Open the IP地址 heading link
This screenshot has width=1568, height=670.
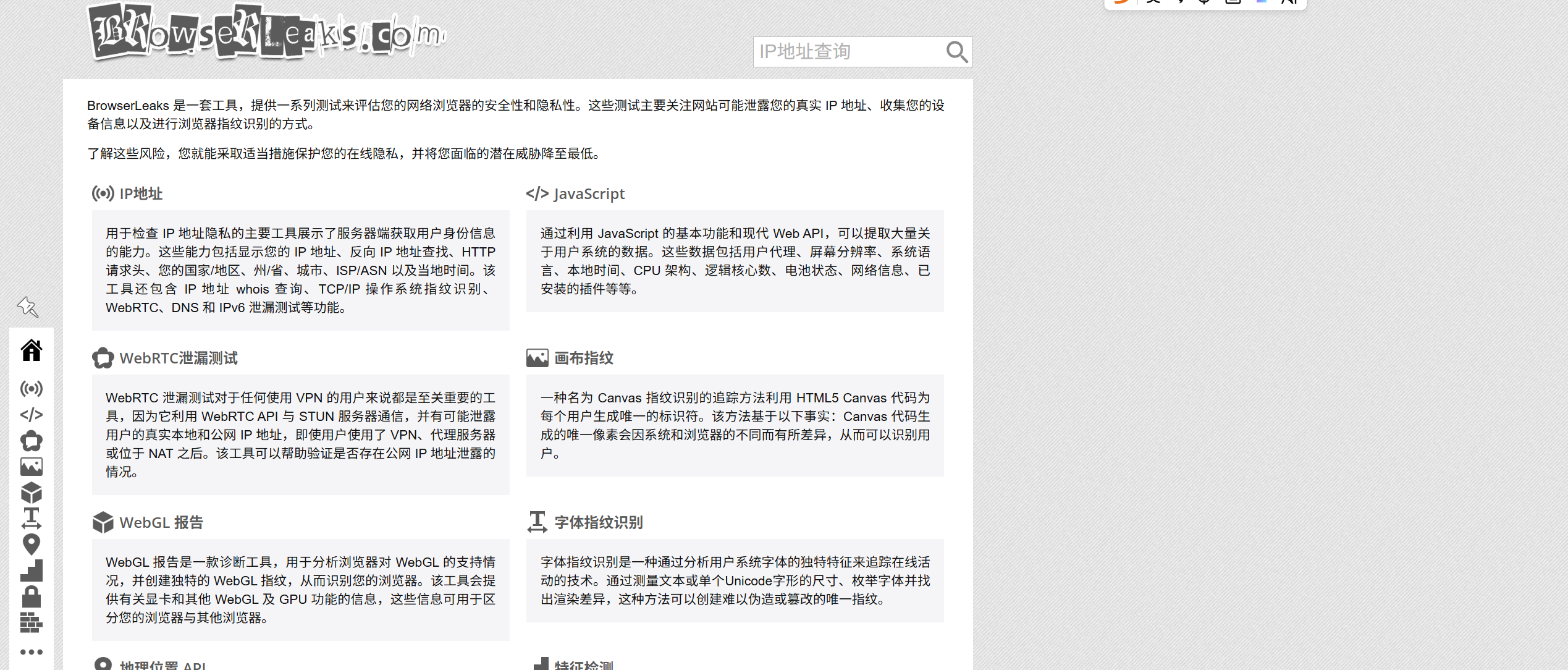(141, 193)
